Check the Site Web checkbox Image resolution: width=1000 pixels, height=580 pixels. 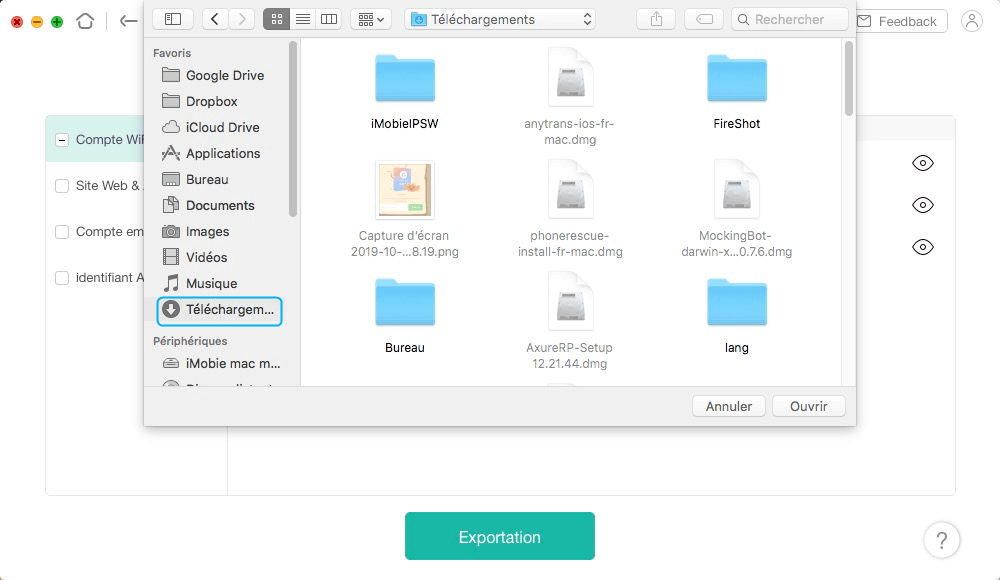[x=62, y=186]
